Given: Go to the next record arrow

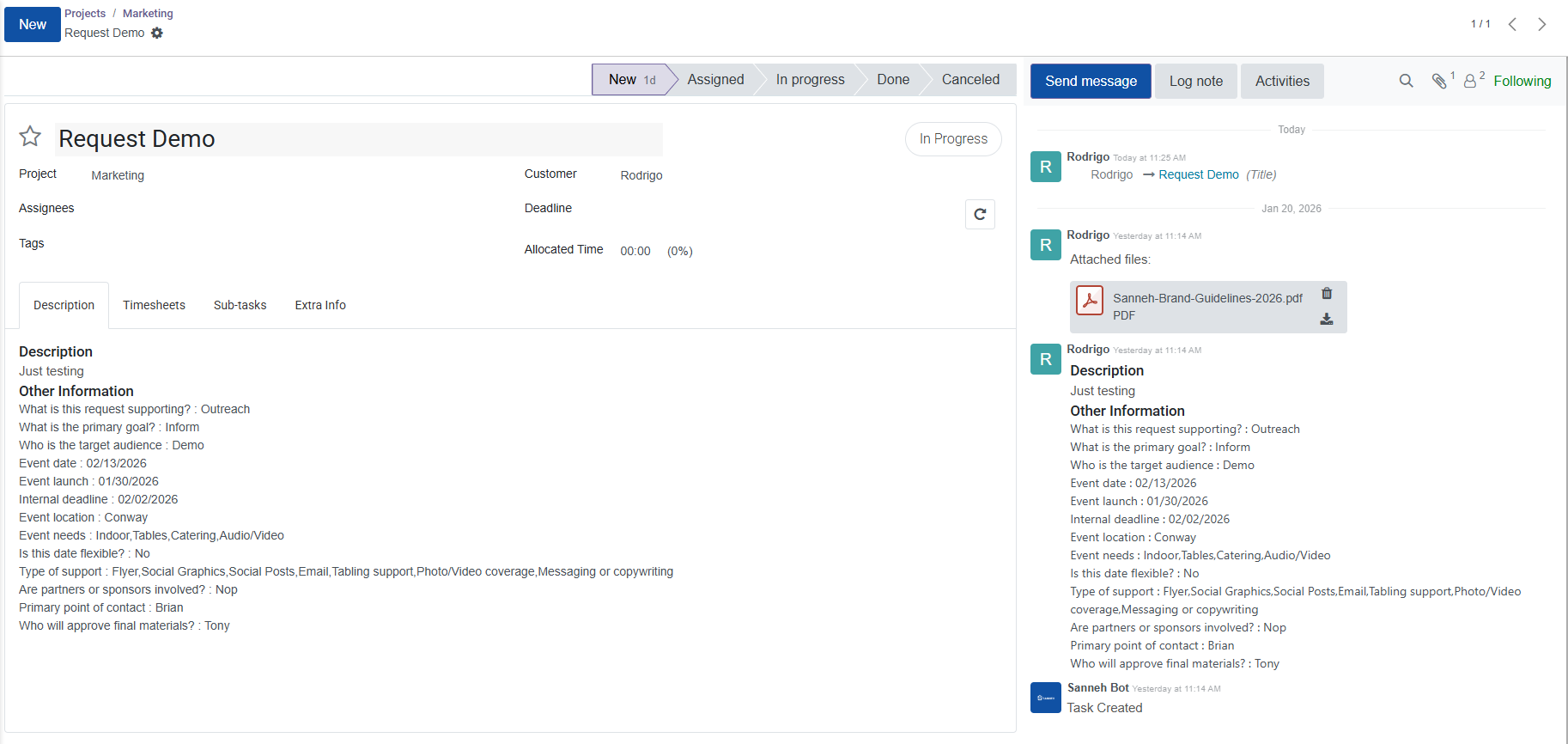Looking at the screenshot, I should 1542,24.
